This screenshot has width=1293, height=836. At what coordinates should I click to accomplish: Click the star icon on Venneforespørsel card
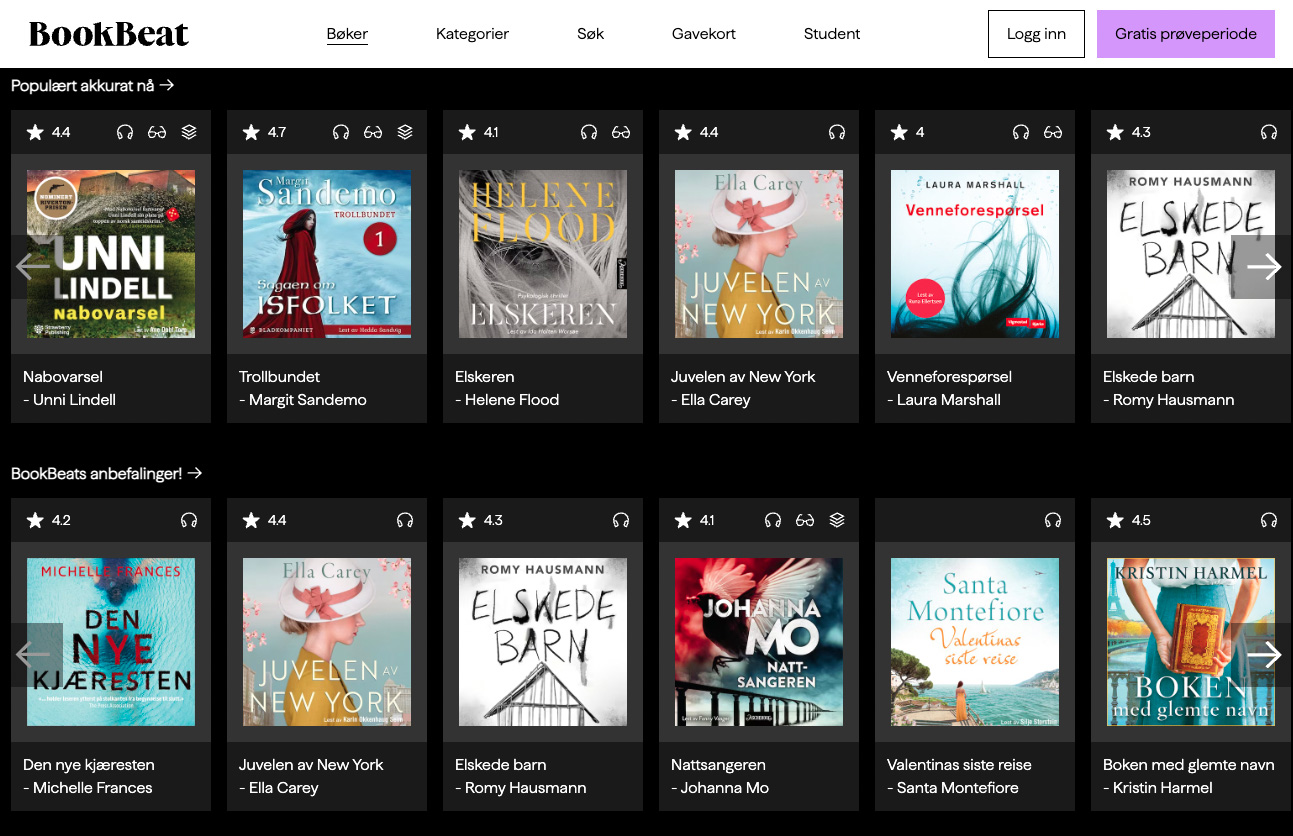click(899, 132)
